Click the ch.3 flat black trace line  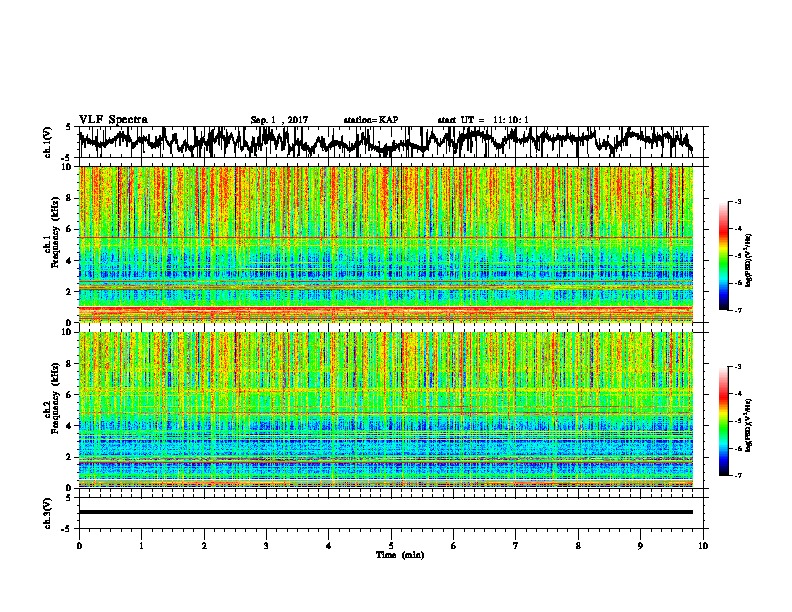[x=385, y=512]
